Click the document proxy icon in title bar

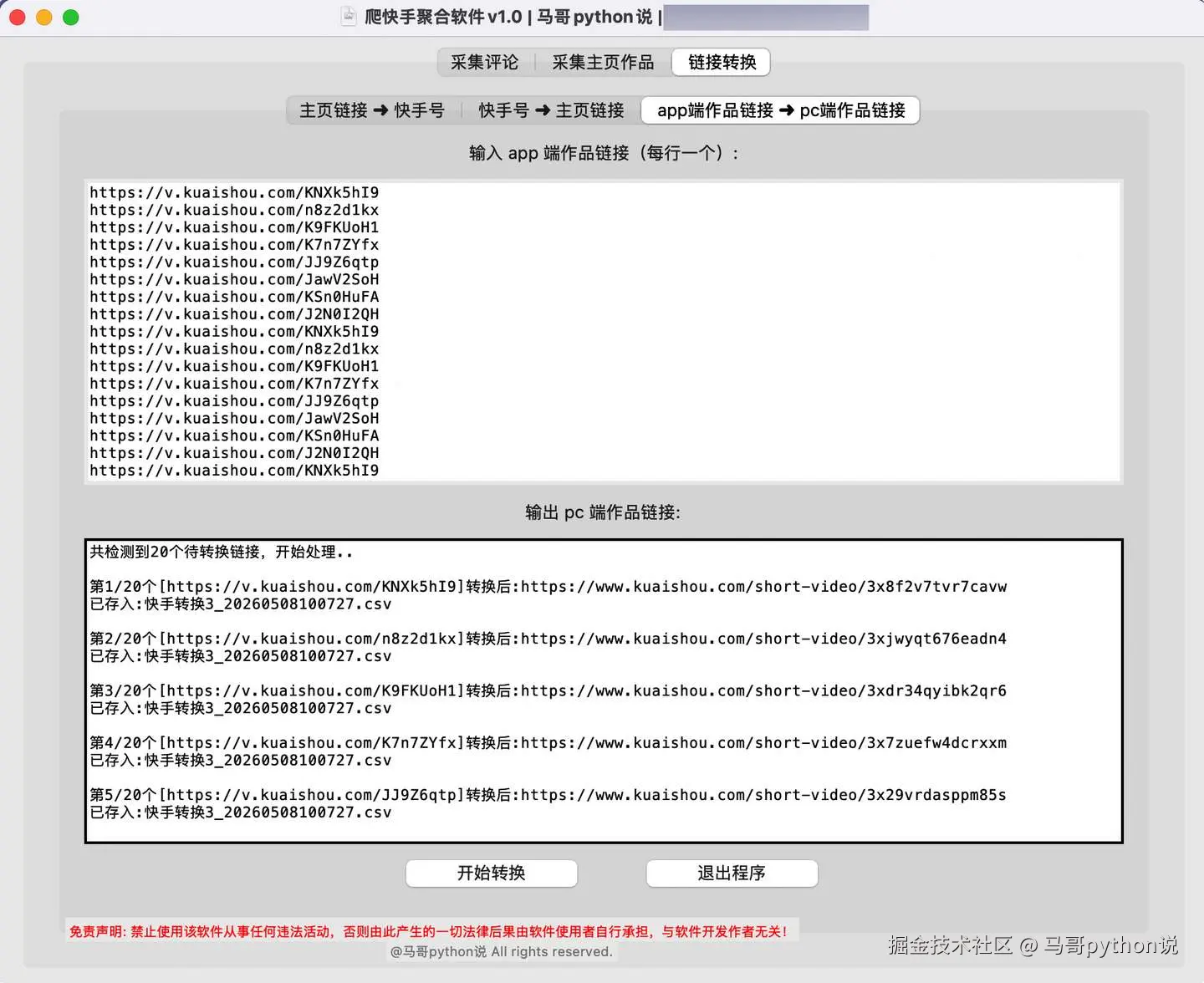pyautogui.click(x=349, y=17)
